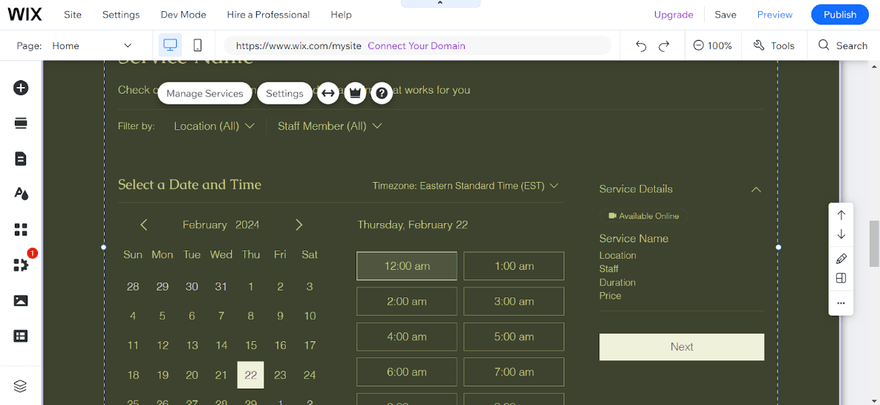This screenshot has width=880, height=405.
Task: Open Search in the top bar
Action: tap(843, 46)
